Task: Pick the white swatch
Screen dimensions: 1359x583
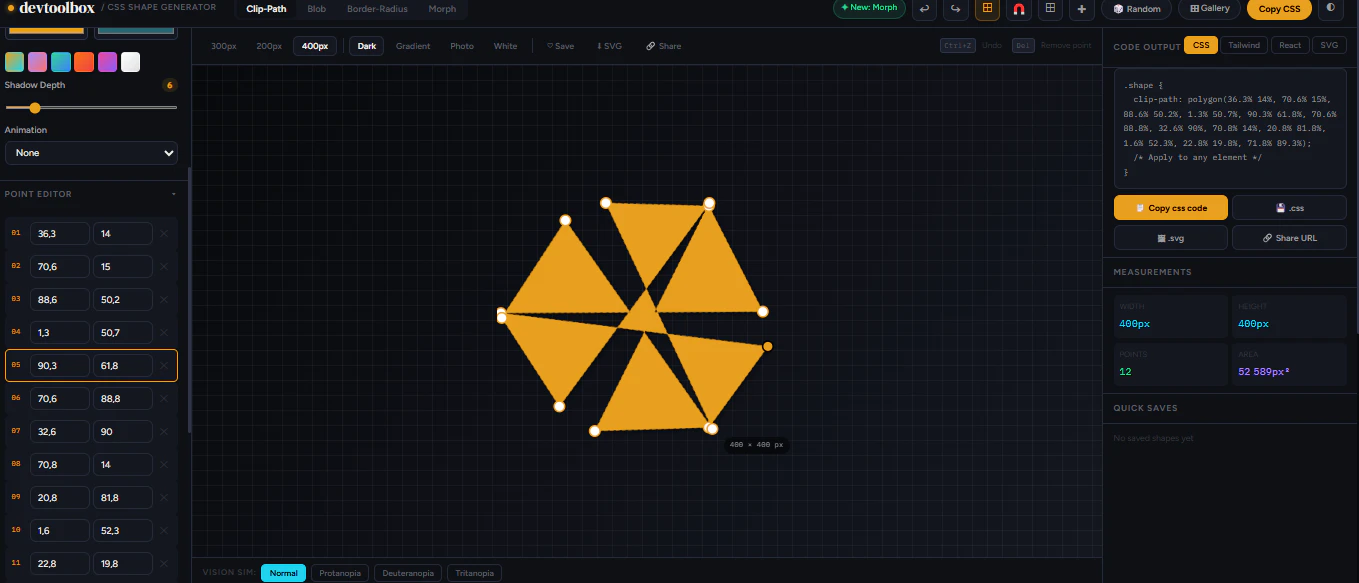Action: tap(131, 62)
